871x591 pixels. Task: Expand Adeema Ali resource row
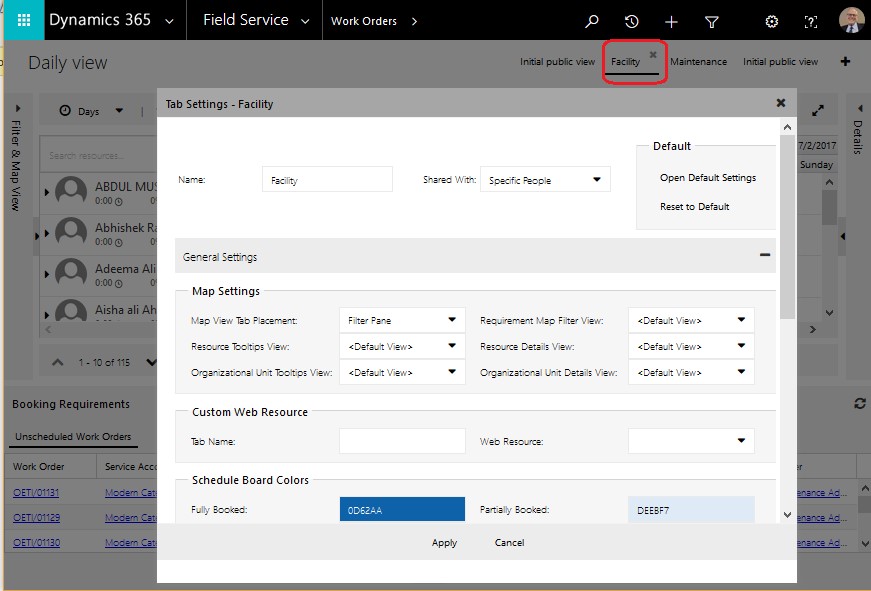(x=47, y=274)
